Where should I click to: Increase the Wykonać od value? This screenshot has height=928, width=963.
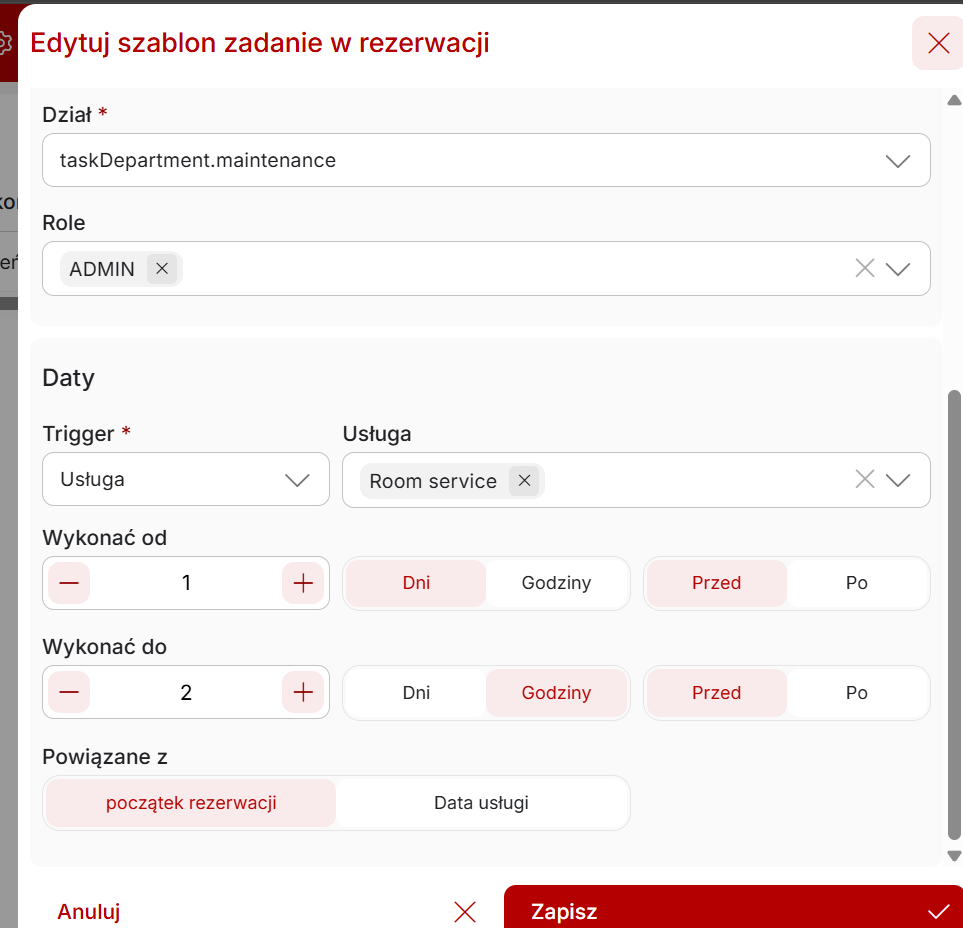coord(303,583)
